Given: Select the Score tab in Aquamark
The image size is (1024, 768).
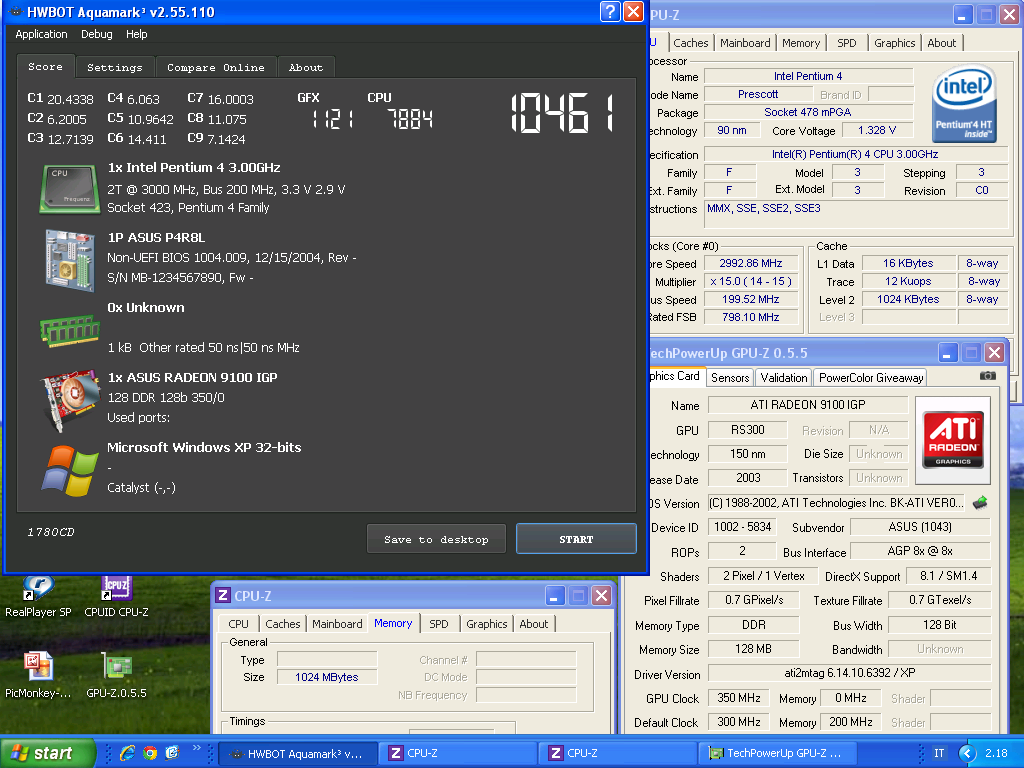Looking at the screenshot, I should (x=45, y=67).
